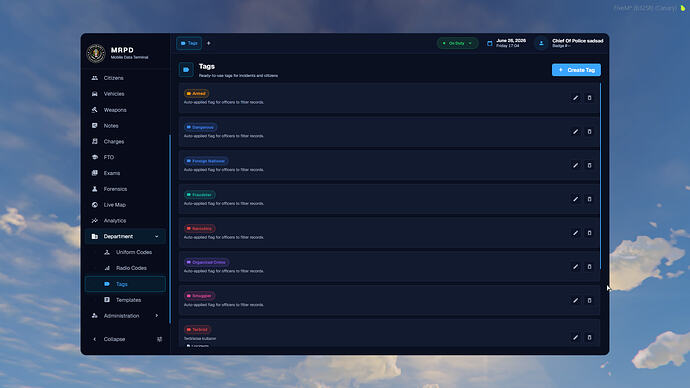This screenshot has width=690, height=388.
Task: Click the pin icon beside Collapse
Action: coord(159,339)
